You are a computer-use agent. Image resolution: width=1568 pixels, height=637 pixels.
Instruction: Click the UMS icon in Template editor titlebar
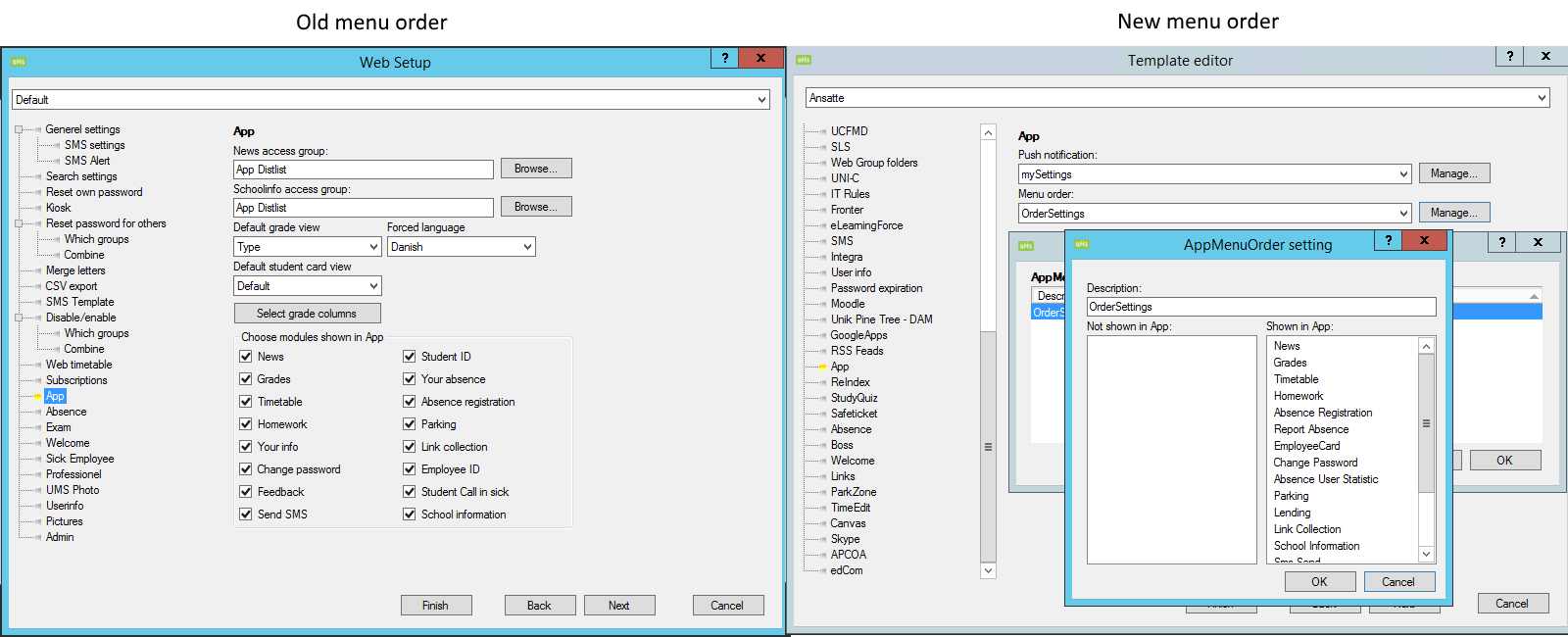[x=804, y=60]
